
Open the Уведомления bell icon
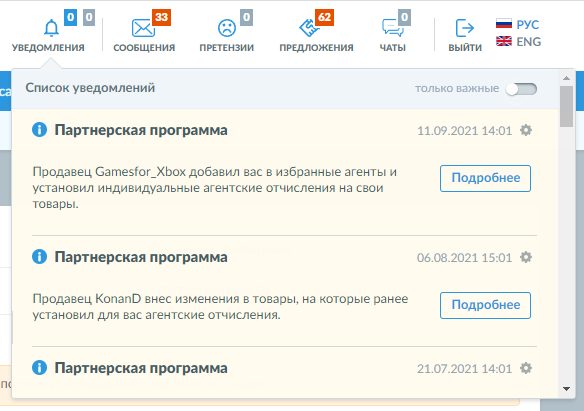click(51, 28)
